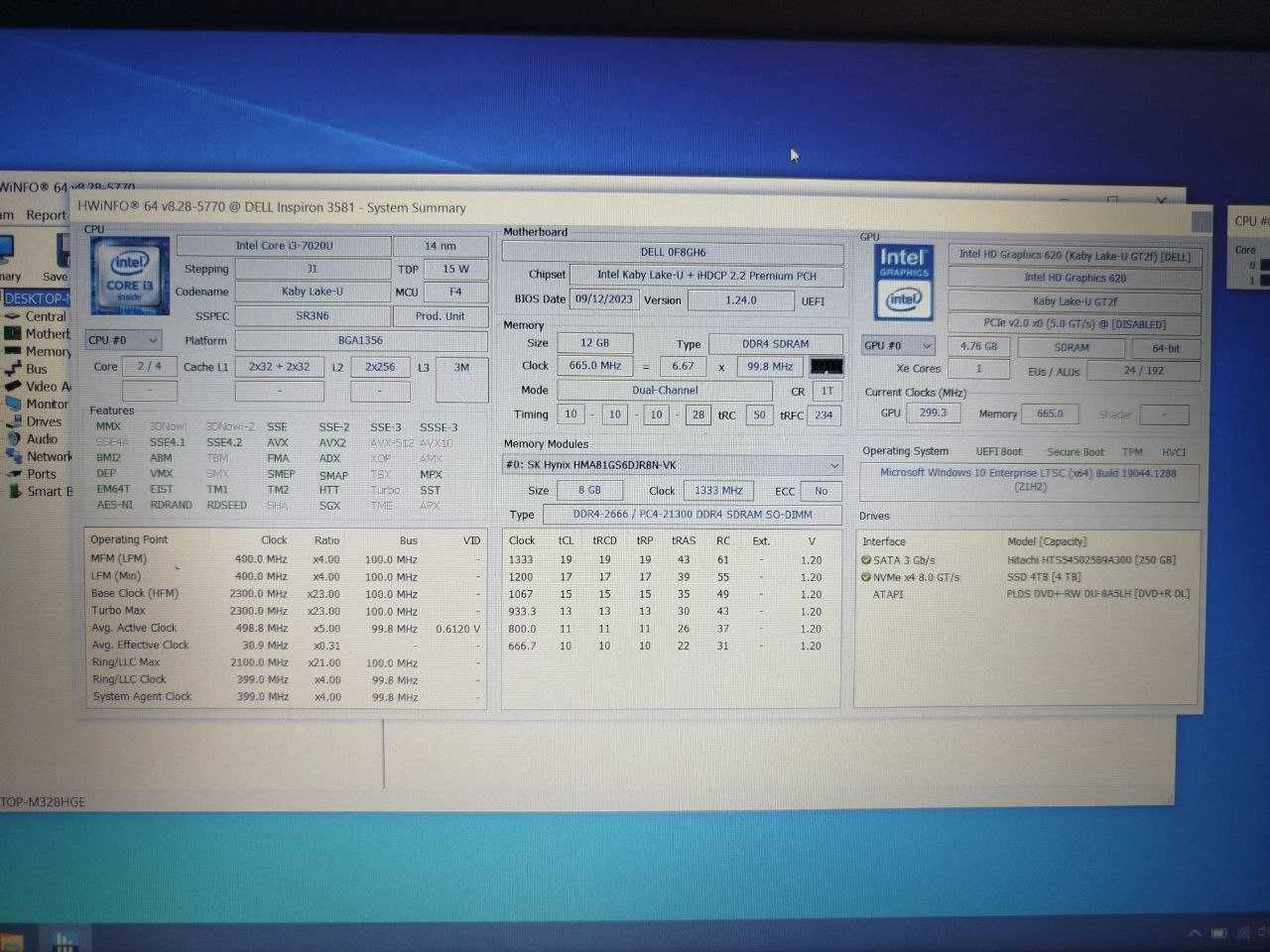Click the memory clock 665.0 MHz field

click(x=595, y=366)
